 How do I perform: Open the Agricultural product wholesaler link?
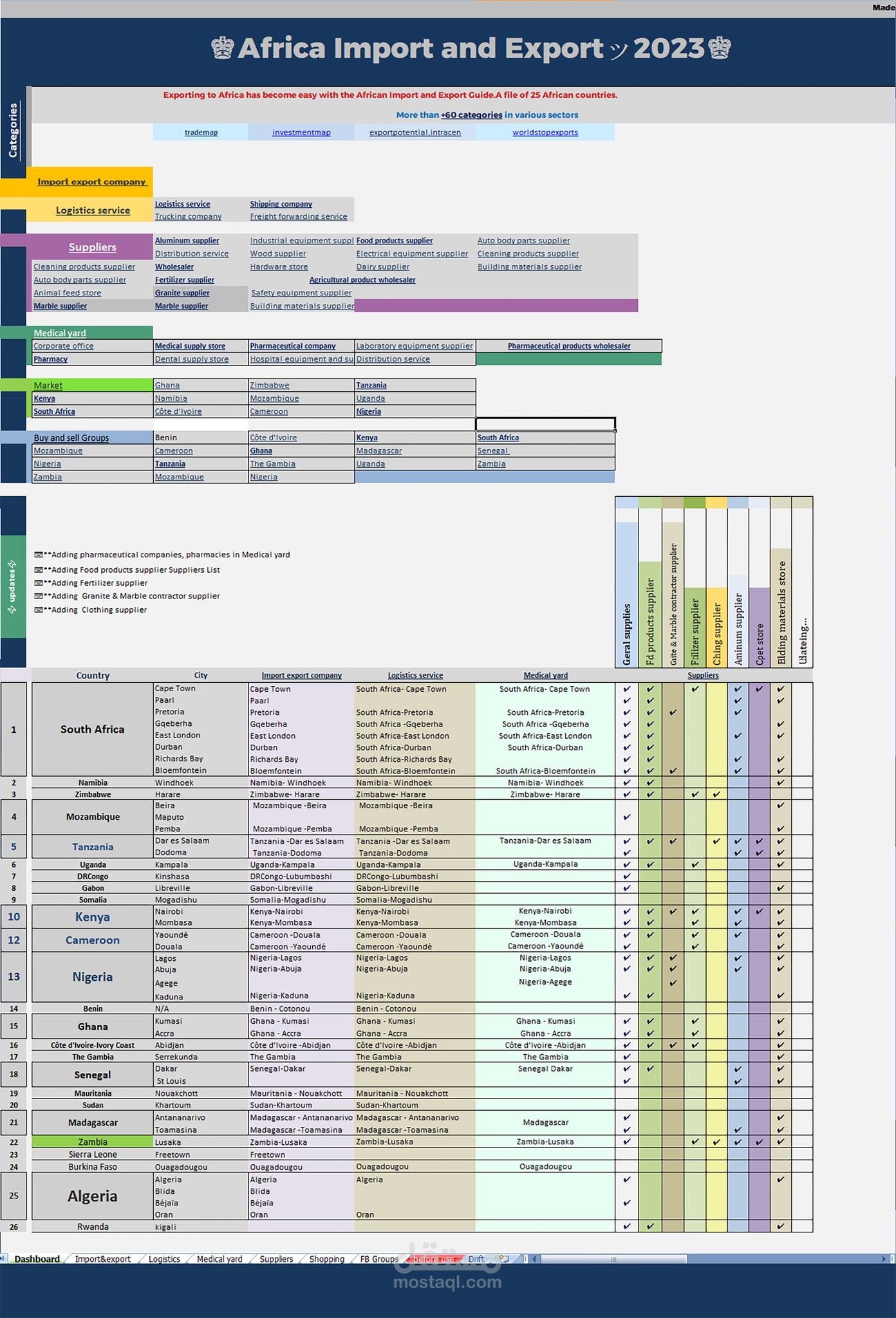click(362, 280)
